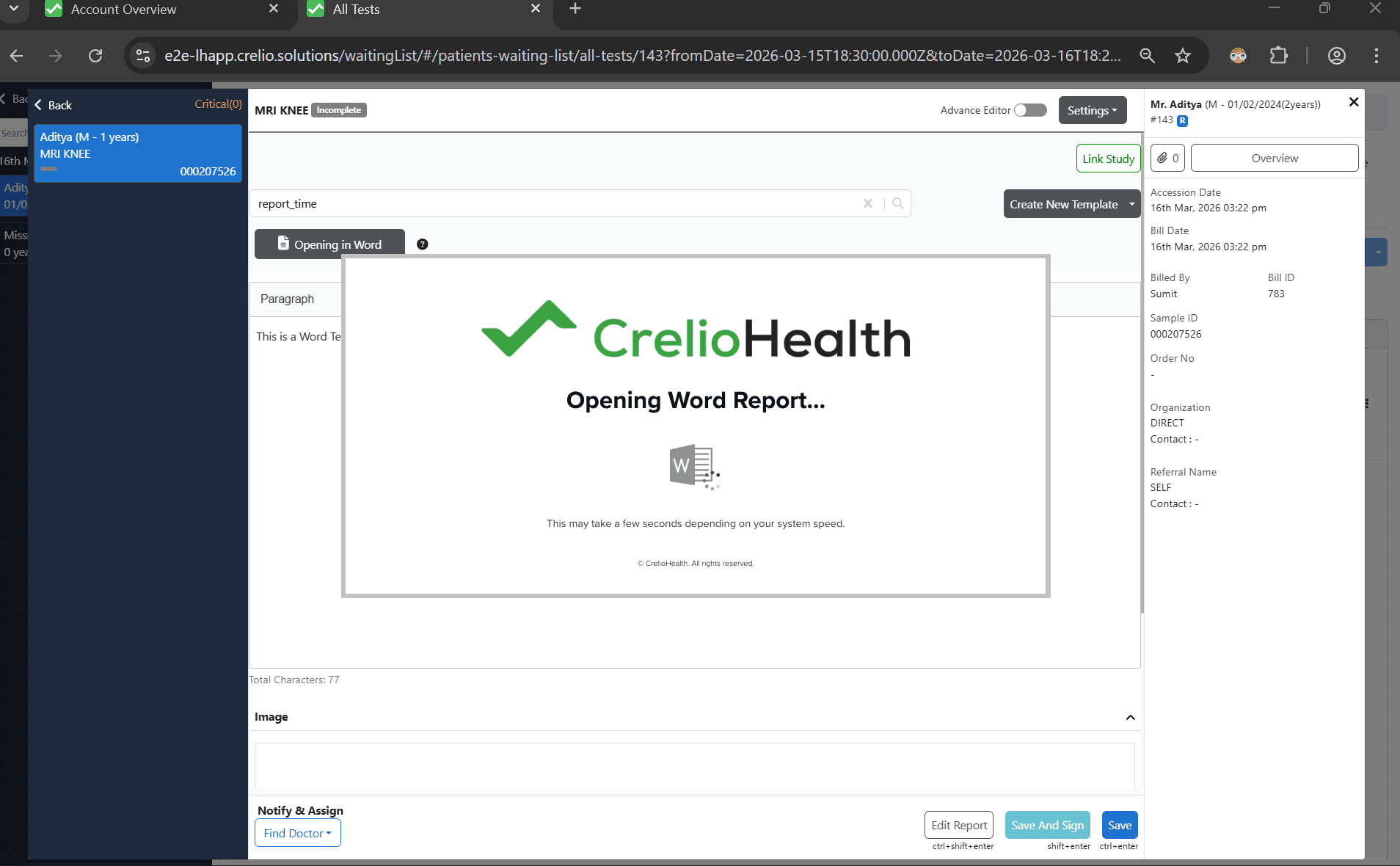This screenshot has height=866, width=1400.
Task: Click the zoom magnifier in address bar
Action: point(1147,56)
